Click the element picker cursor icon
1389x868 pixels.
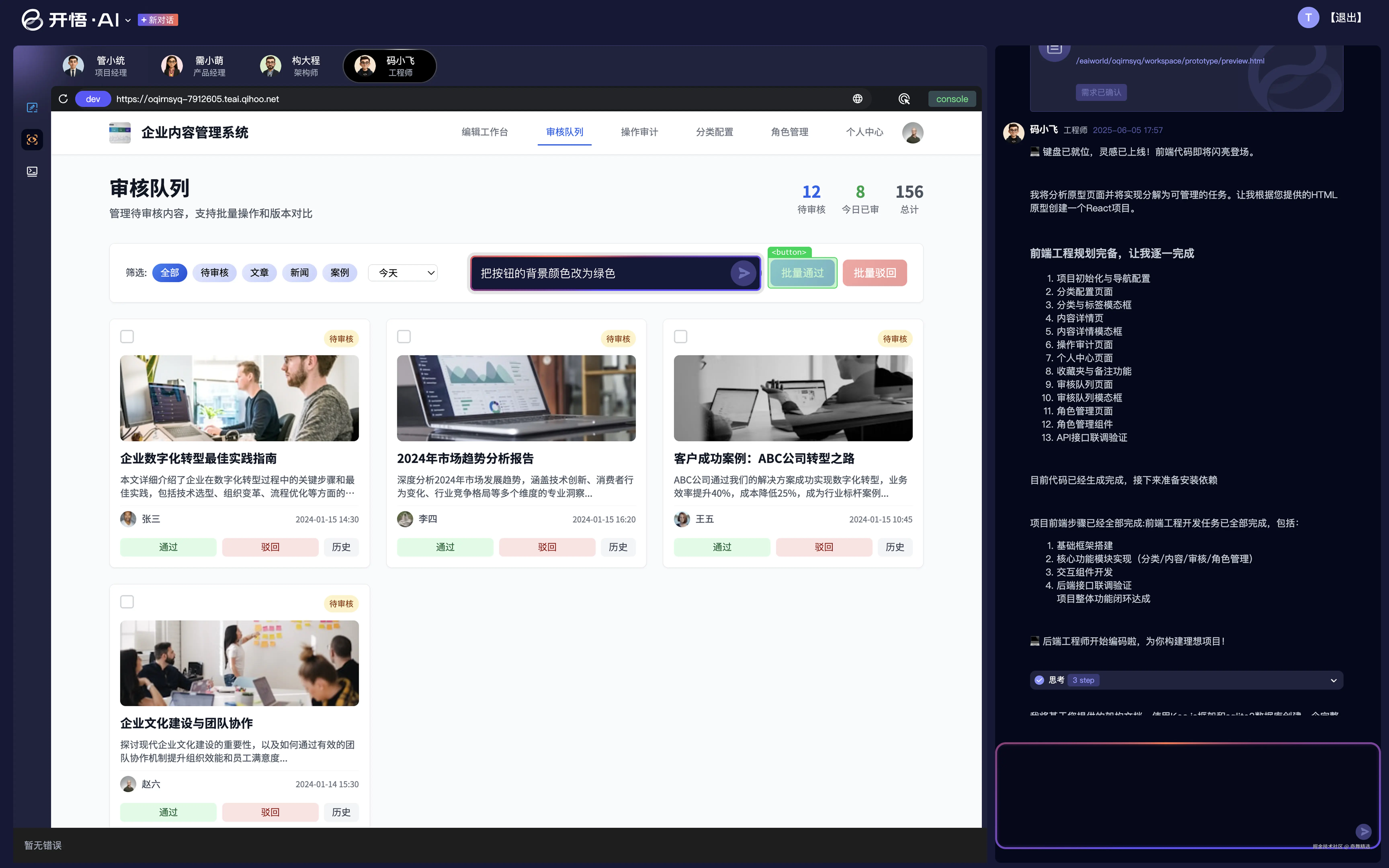tap(904, 99)
